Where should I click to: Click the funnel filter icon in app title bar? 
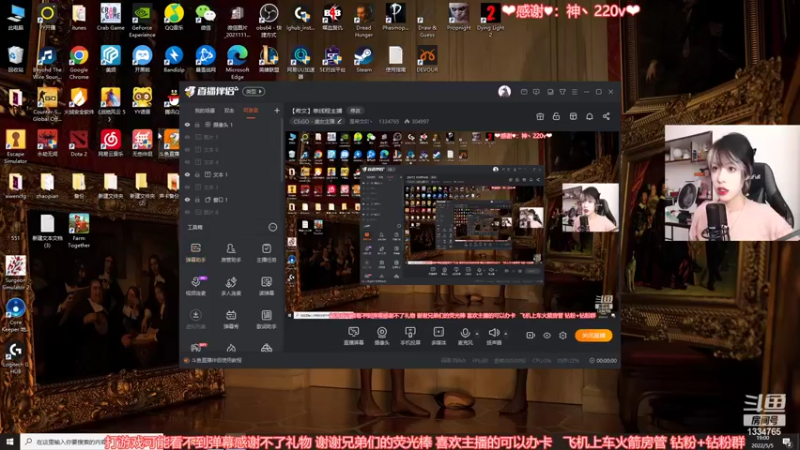[562, 92]
